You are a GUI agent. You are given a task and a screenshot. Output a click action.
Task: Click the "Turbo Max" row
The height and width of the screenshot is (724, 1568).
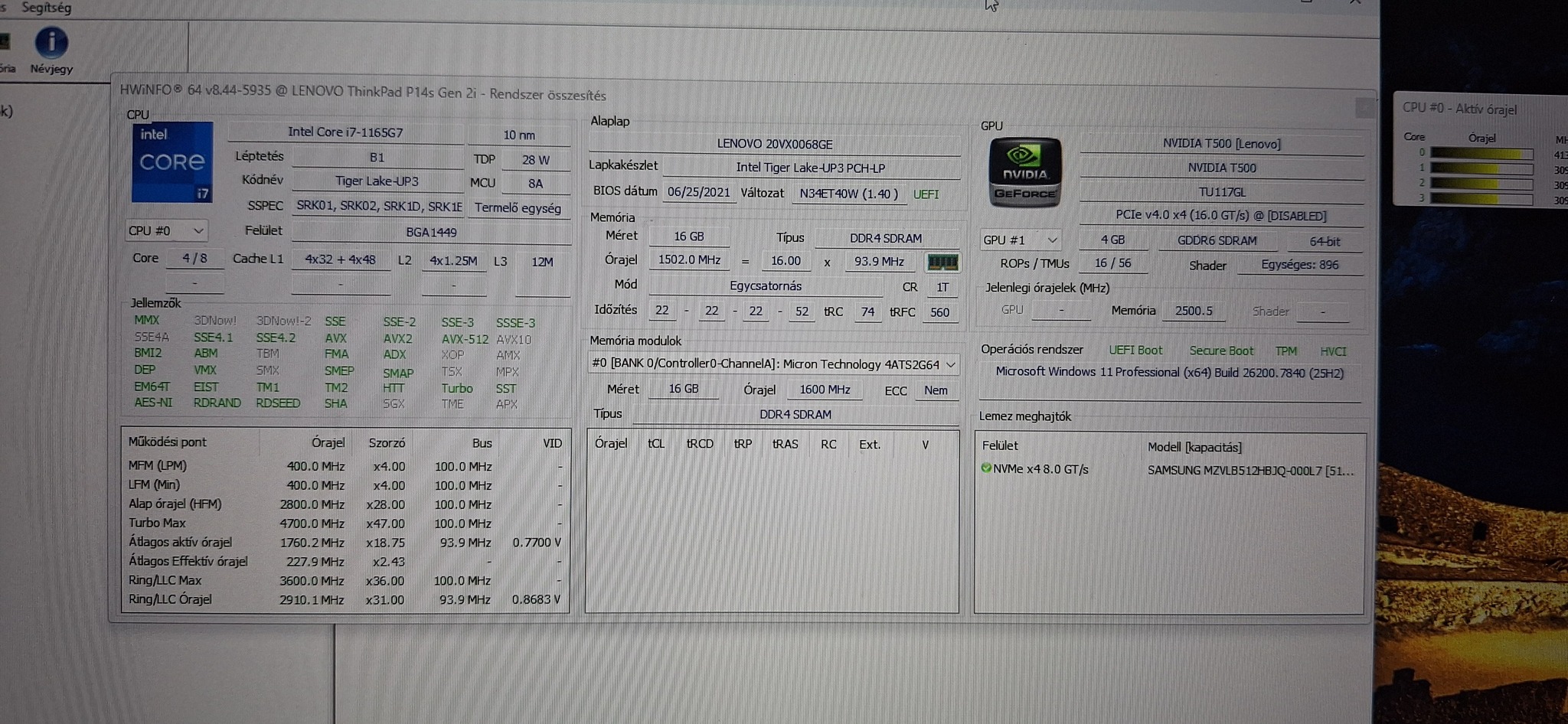(x=345, y=523)
